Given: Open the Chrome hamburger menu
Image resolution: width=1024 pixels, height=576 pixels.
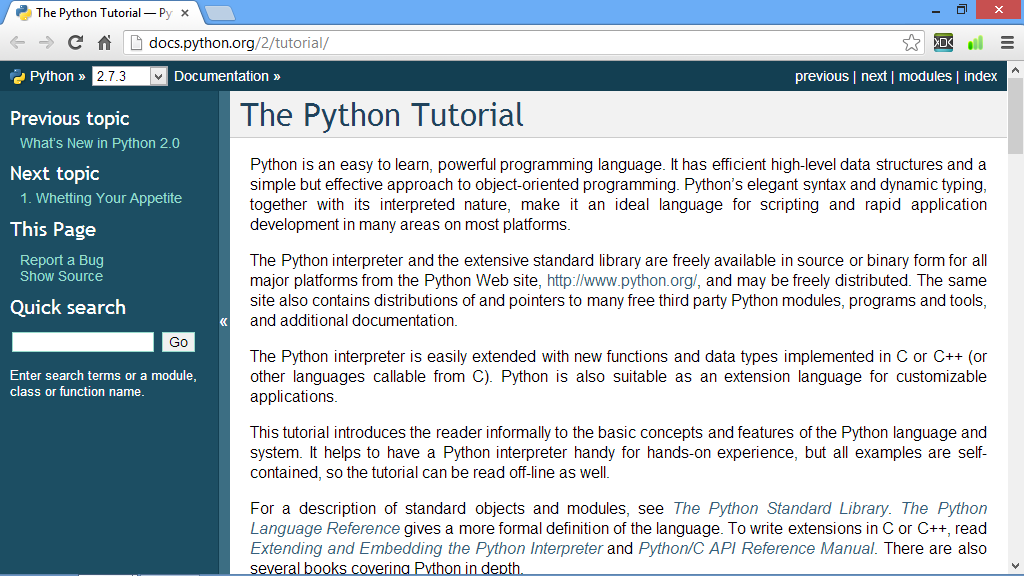Looking at the screenshot, I should (x=1007, y=43).
